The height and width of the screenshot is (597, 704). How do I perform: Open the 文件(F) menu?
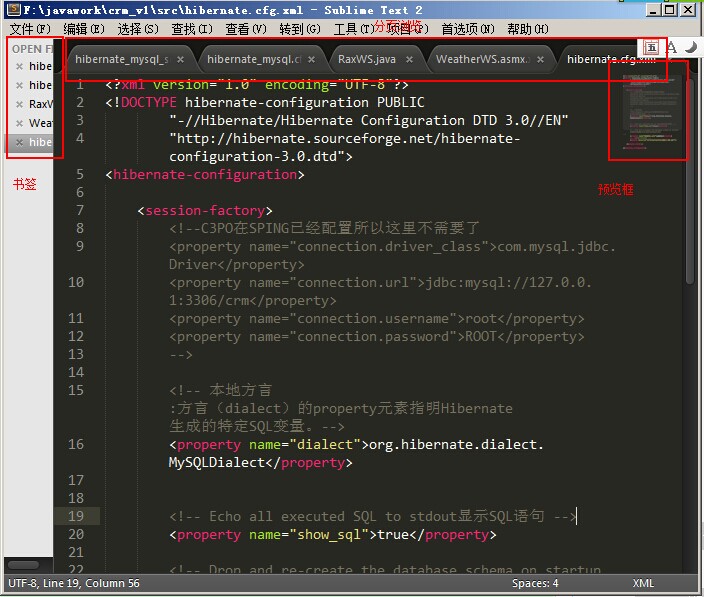point(29,29)
